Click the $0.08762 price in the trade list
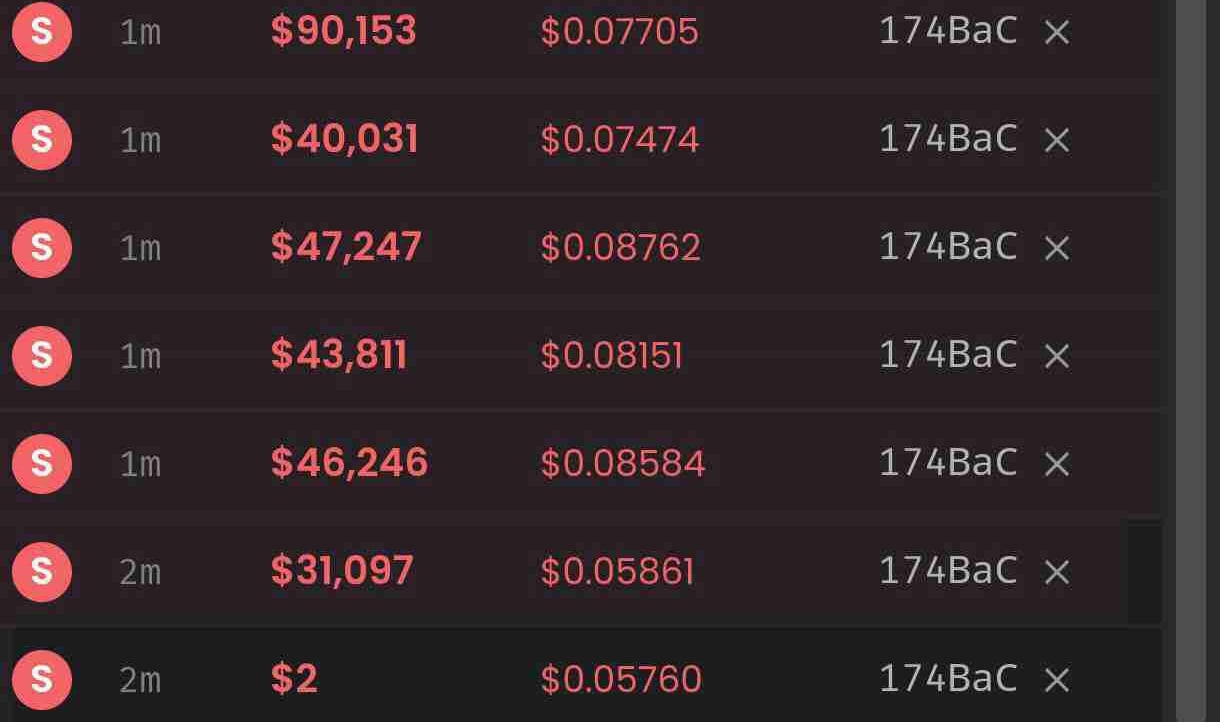Viewport: 1220px width, 722px height. [620, 248]
